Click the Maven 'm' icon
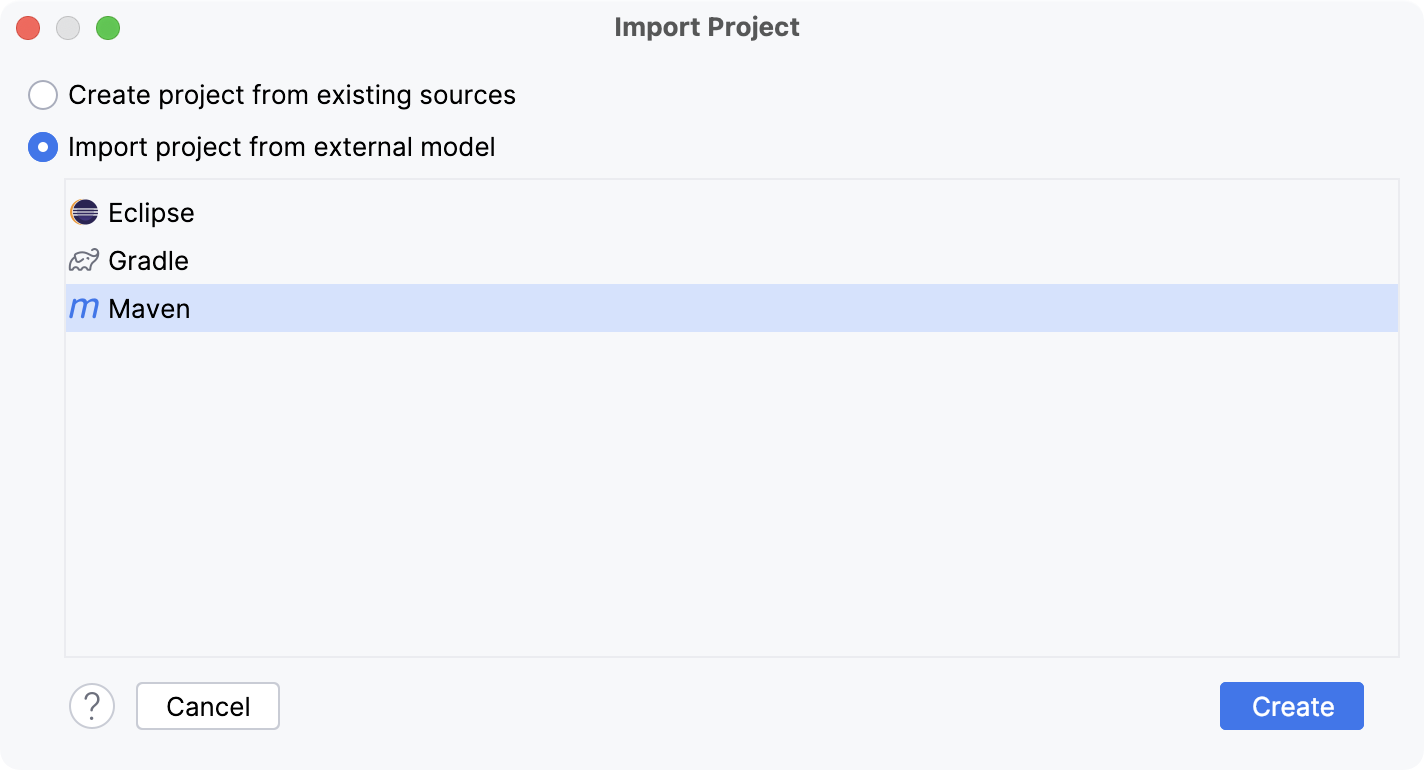 pyautogui.click(x=84, y=308)
